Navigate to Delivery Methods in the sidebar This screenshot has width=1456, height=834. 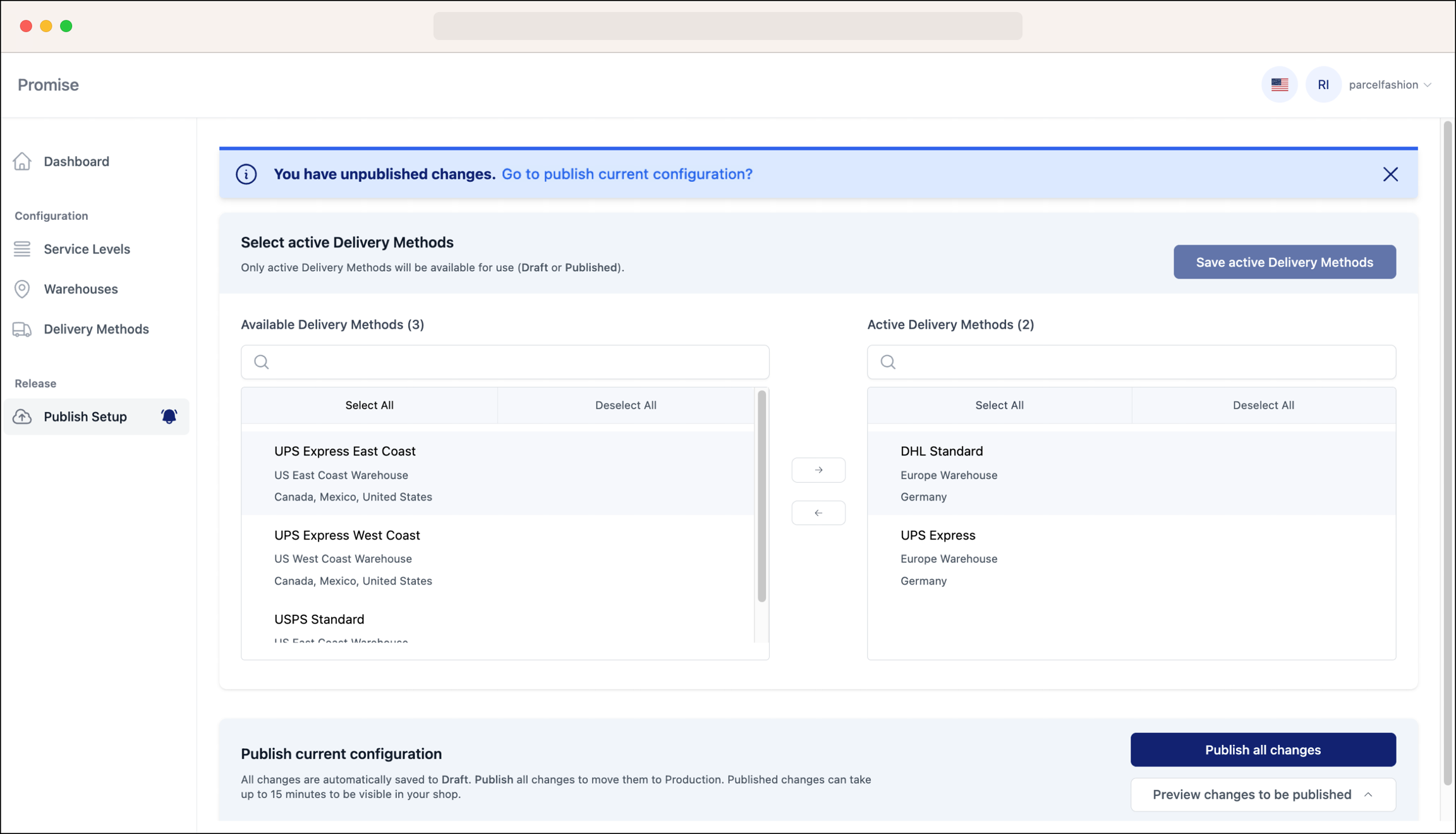96,329
